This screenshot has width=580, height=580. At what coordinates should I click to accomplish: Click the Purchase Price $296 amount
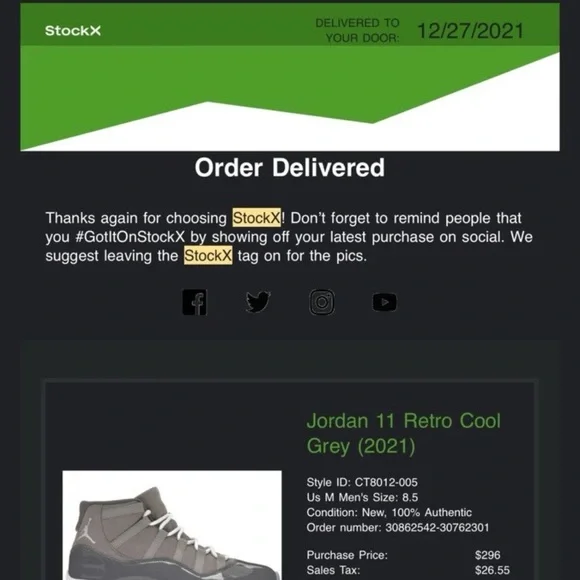point(488,555)
